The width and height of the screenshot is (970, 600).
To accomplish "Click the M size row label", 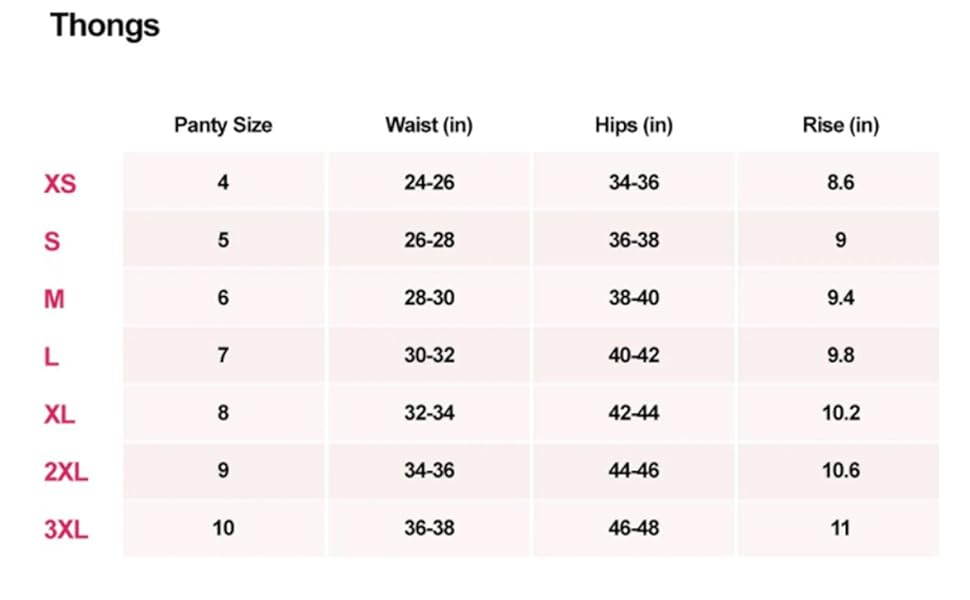I will click(54, 299).
